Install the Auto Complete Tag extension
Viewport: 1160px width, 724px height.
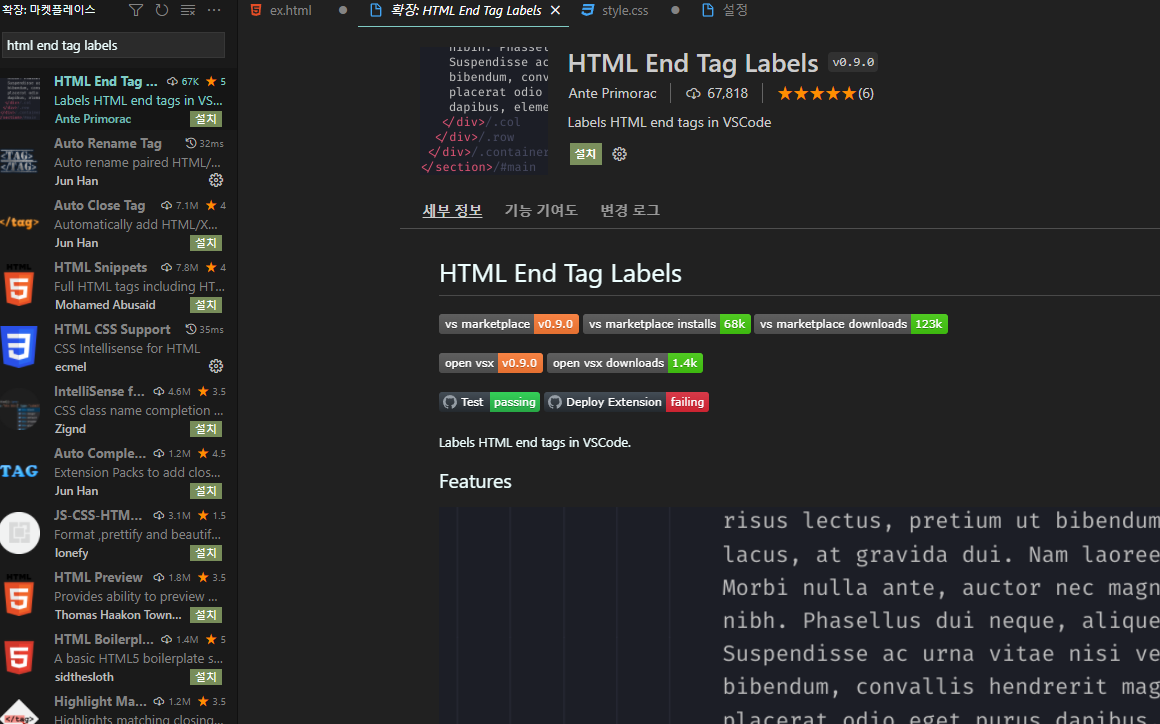point(206,491)
